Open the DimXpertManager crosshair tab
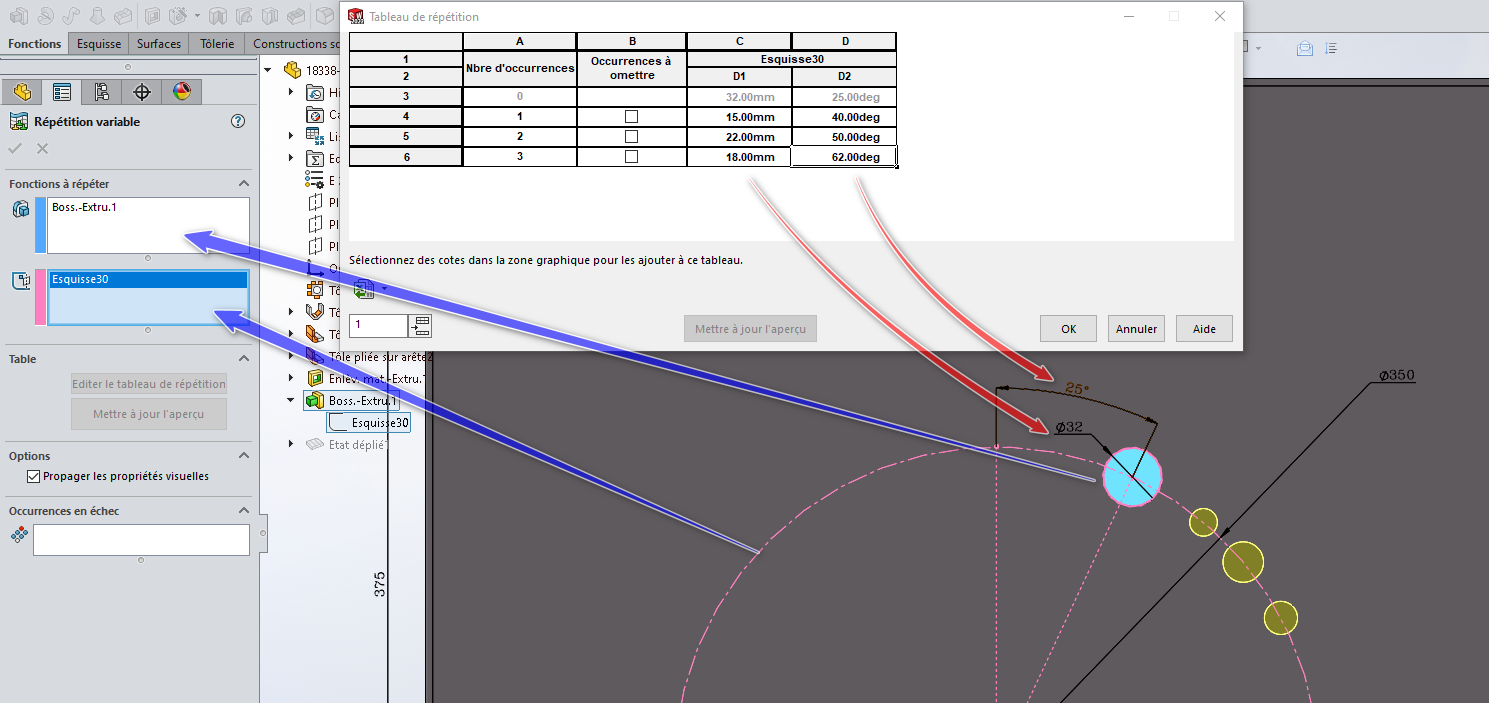This screenshot has width=1489, height=703. 142,92
